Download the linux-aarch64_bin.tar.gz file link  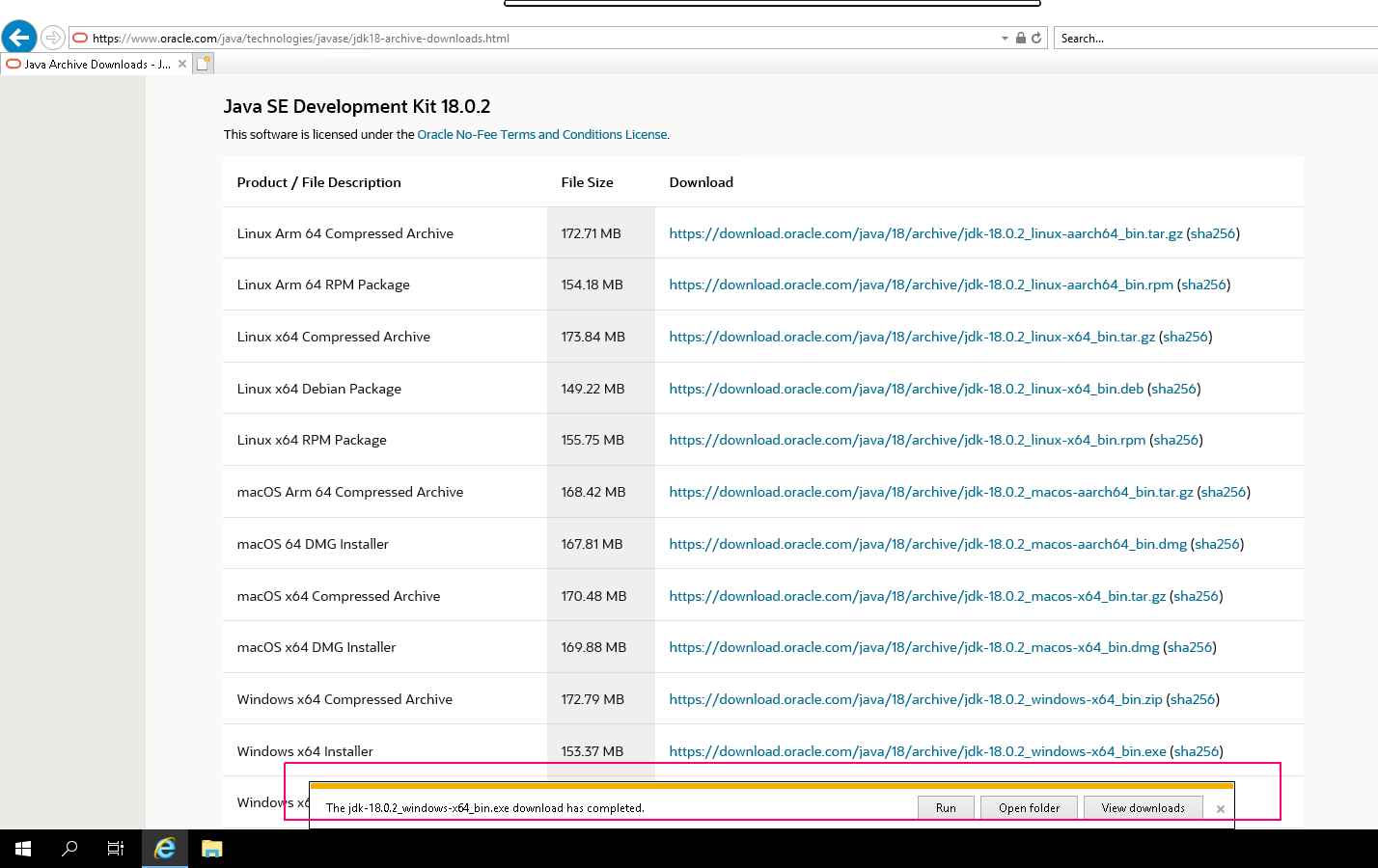point(925,233)
